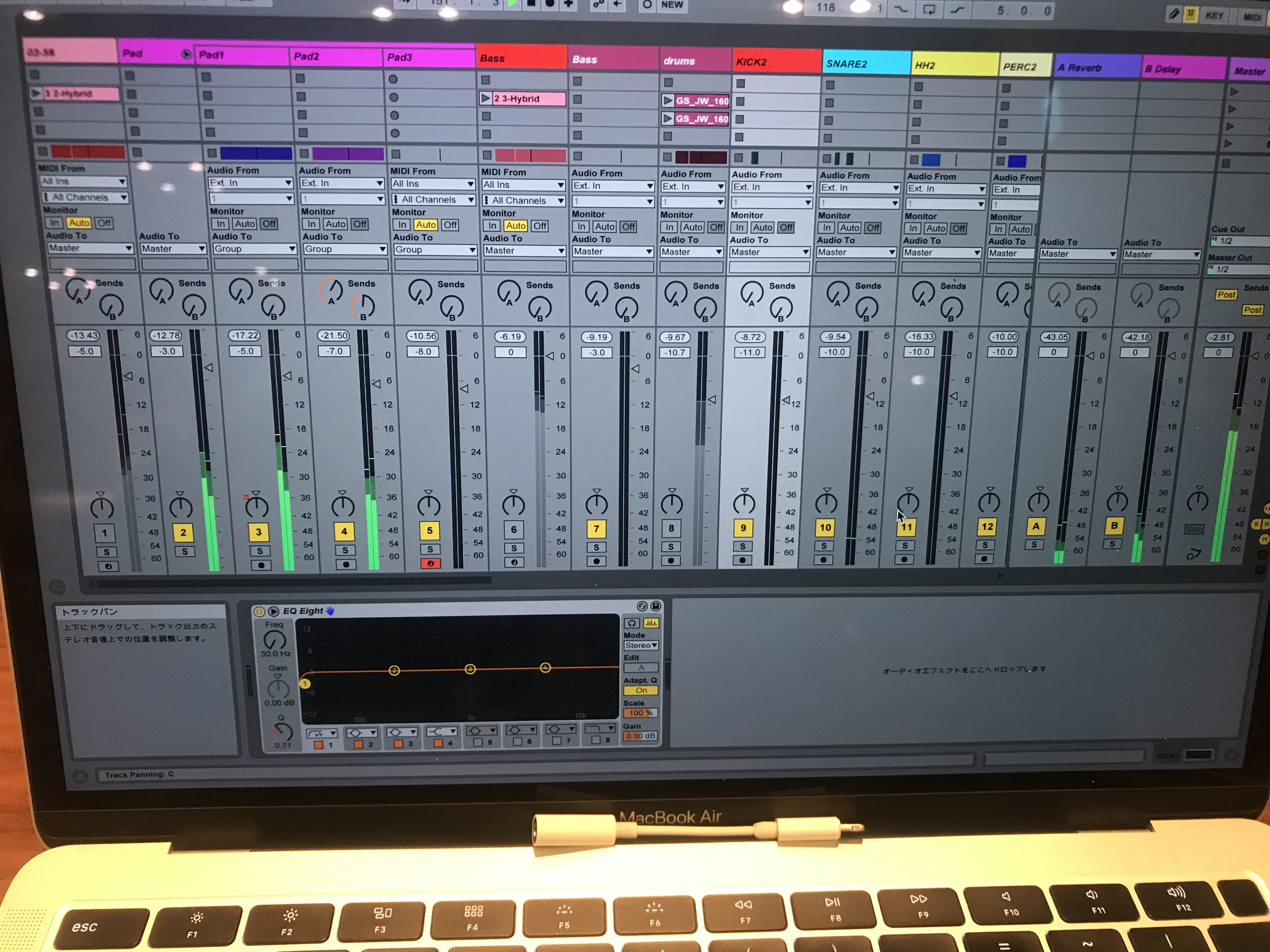The image size is (1270, 952).
Task: Click the Pad group track fold button
Action: [186, 54]
